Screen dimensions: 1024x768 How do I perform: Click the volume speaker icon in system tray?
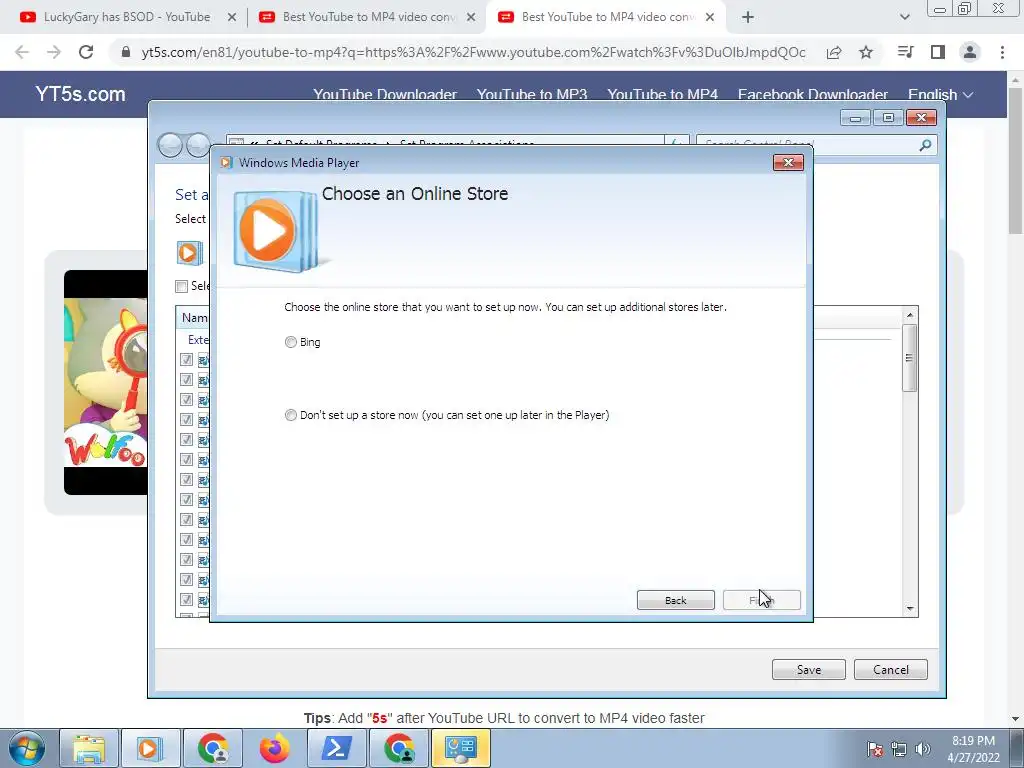tap(922, 749)
